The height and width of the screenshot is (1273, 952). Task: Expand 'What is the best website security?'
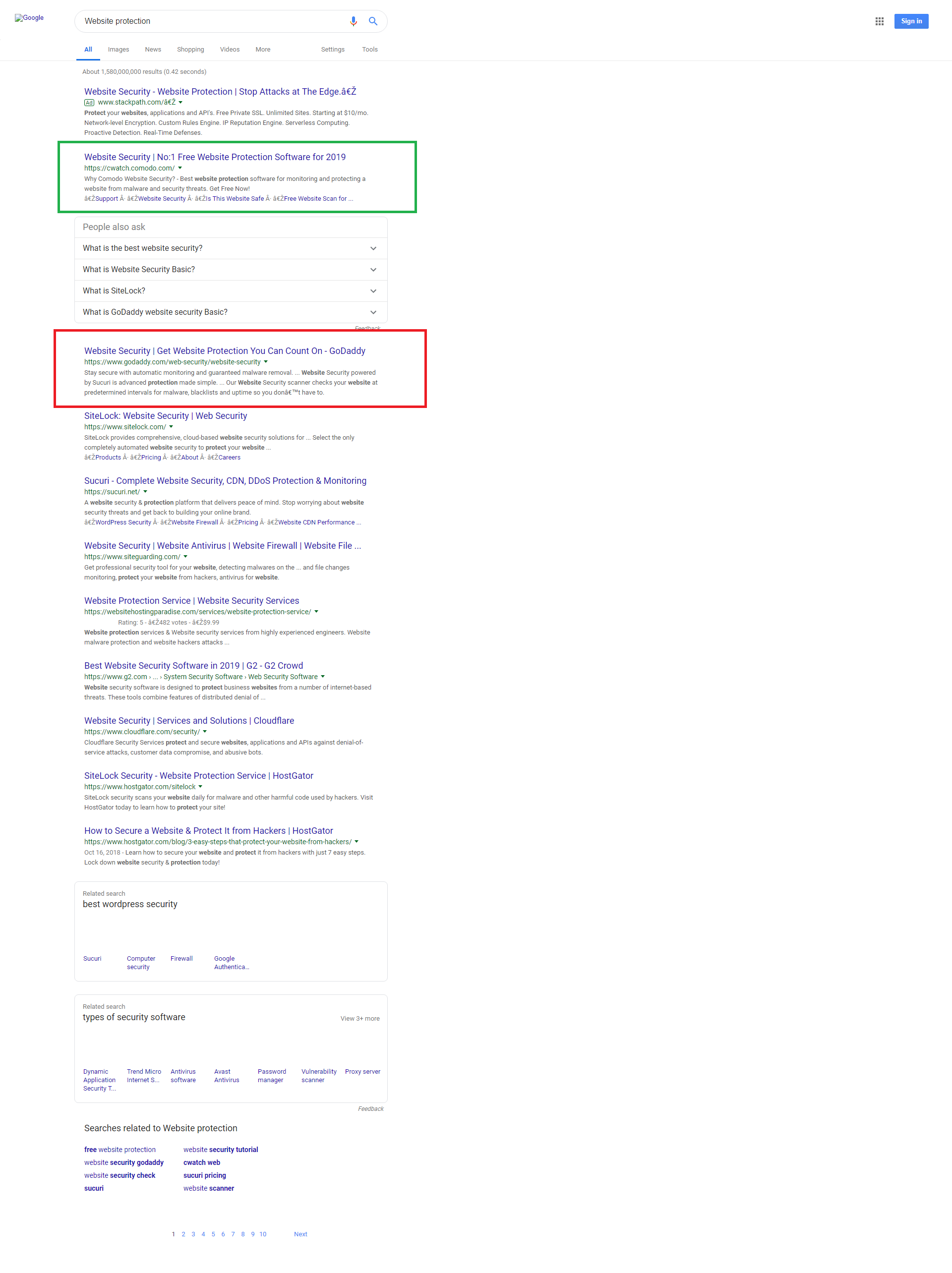tap(230, 249)
